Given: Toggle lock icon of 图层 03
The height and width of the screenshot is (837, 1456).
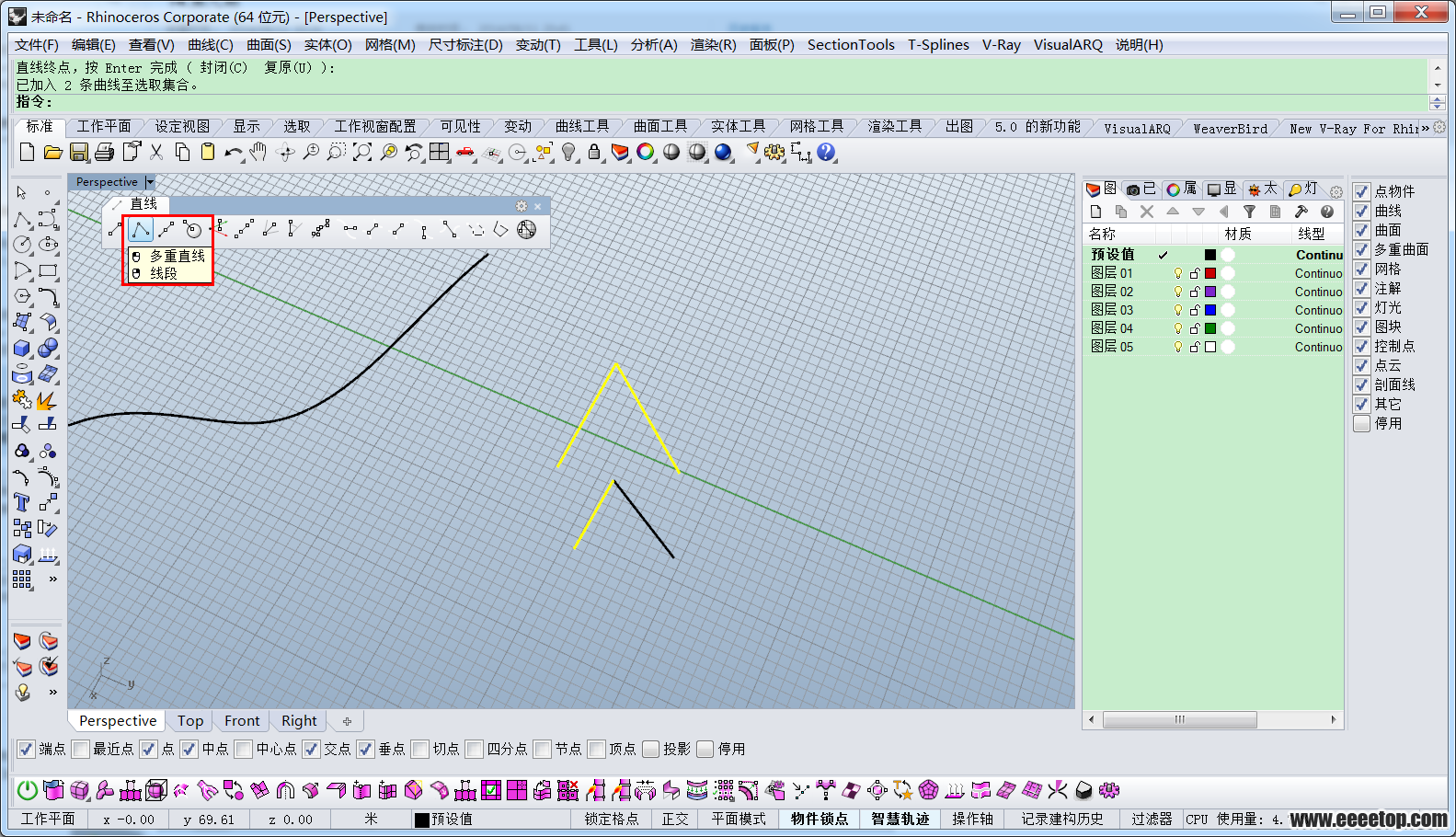Looking at the screenshot, I should click(x=1195, y=310).
